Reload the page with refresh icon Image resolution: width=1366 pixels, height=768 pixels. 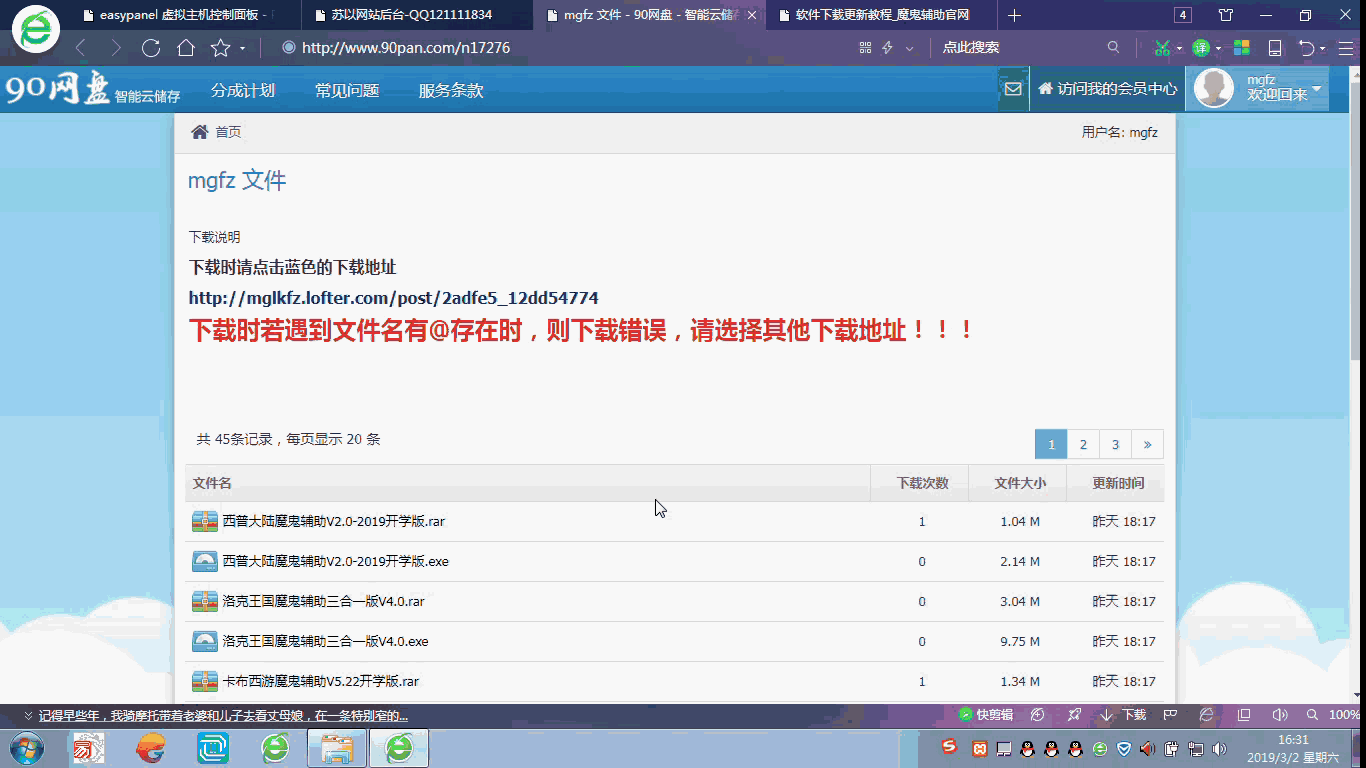tap(151, 48)
